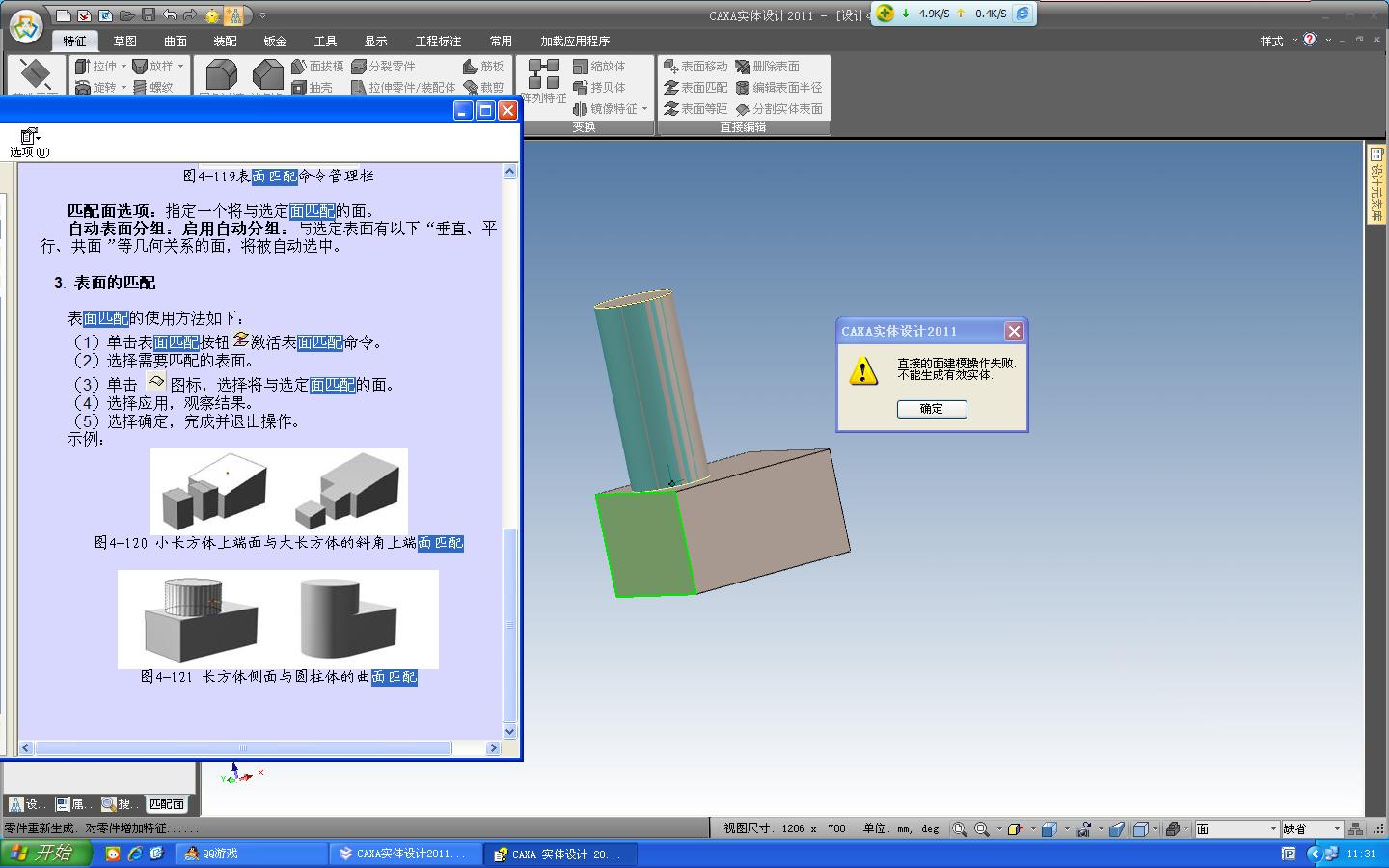Screen dimensions: 1389x868
Task: Create a new document from quick access toolbar
Action: click(63, 15)
